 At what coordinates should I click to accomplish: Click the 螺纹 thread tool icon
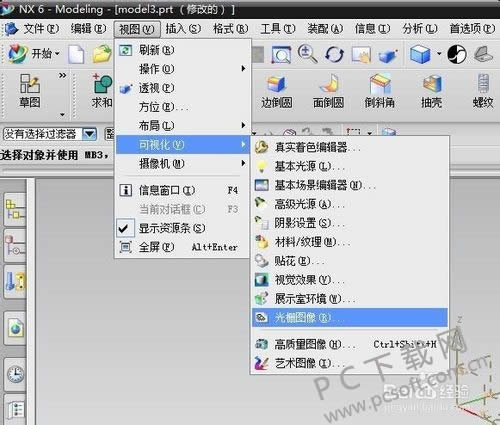click(483, 84)
